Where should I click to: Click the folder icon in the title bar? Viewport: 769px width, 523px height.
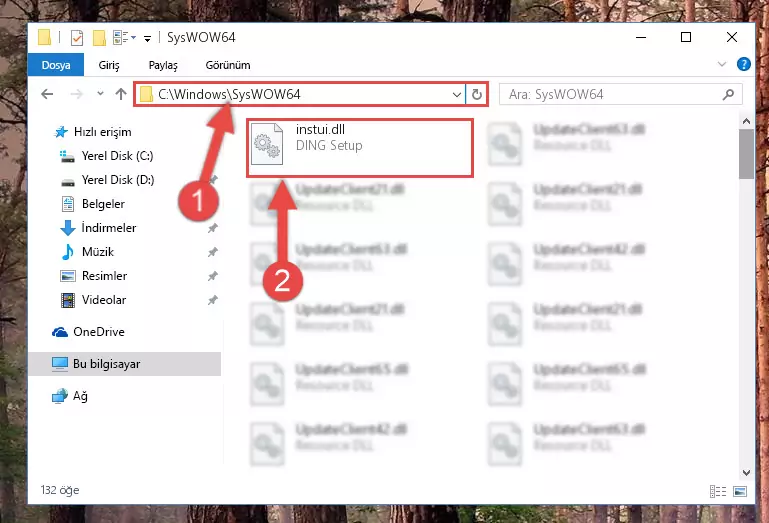pos(44,37)
